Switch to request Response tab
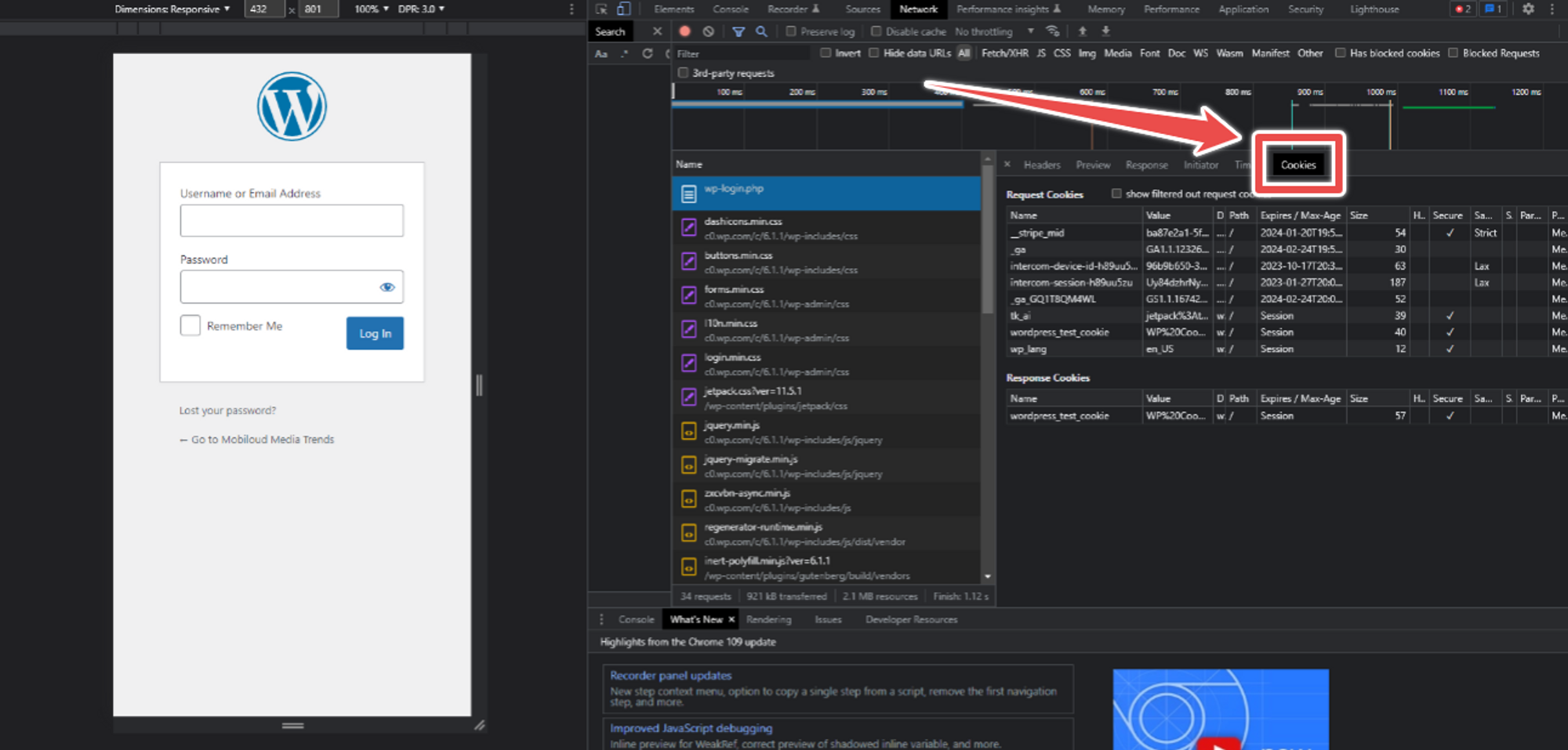The width and height of the screenshot is (1568, 750). click(x=1147, y=165)
